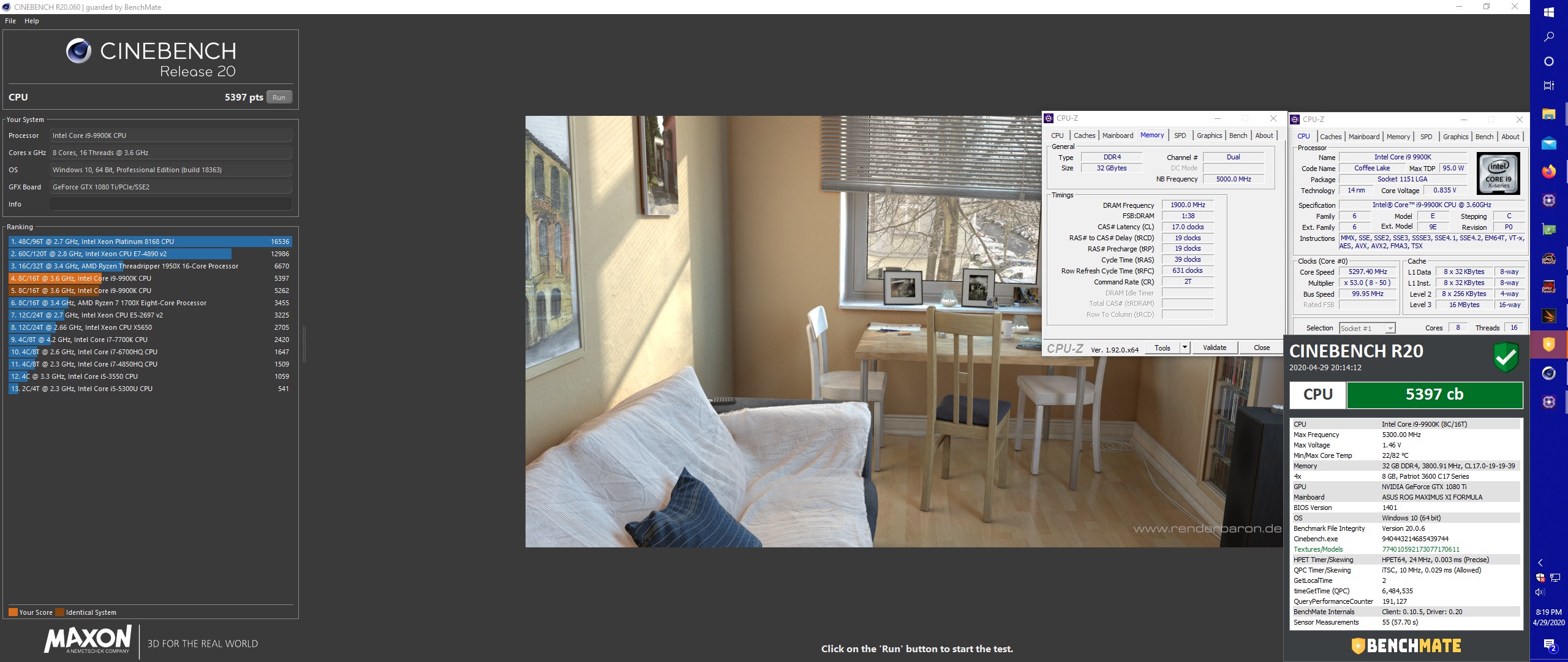
Task: Select the i9-9900K ranking row scoring 5262
Action: point(150,291)
